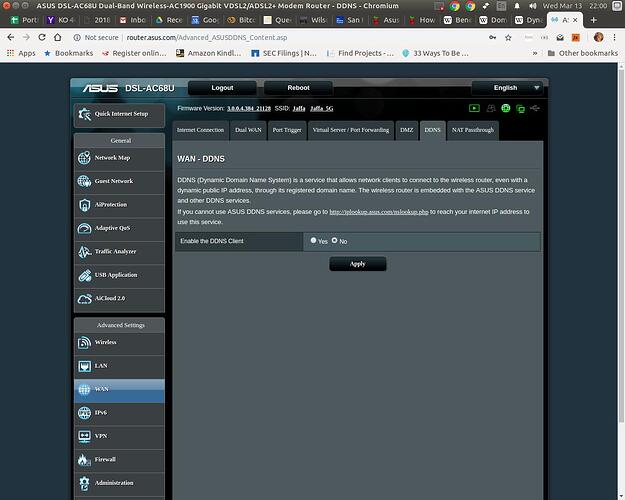Open Adaptive QoS gauge icon
Image resolution: width=625 pixels, height=500 pixels.
pyautogui.click(x=85, y=228)
